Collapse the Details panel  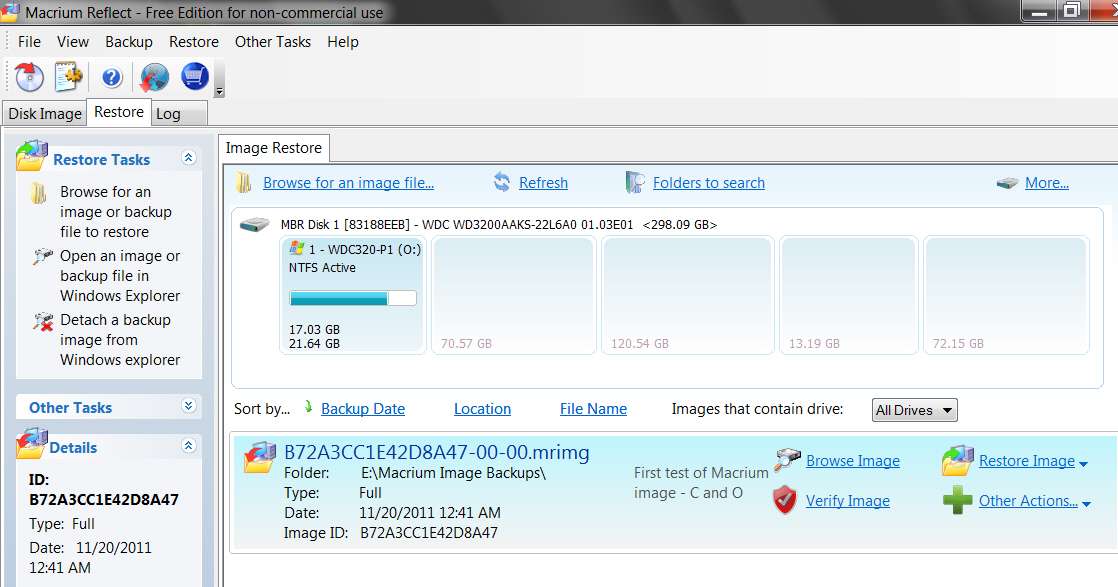pyautogui.click(x=188, y=446)
